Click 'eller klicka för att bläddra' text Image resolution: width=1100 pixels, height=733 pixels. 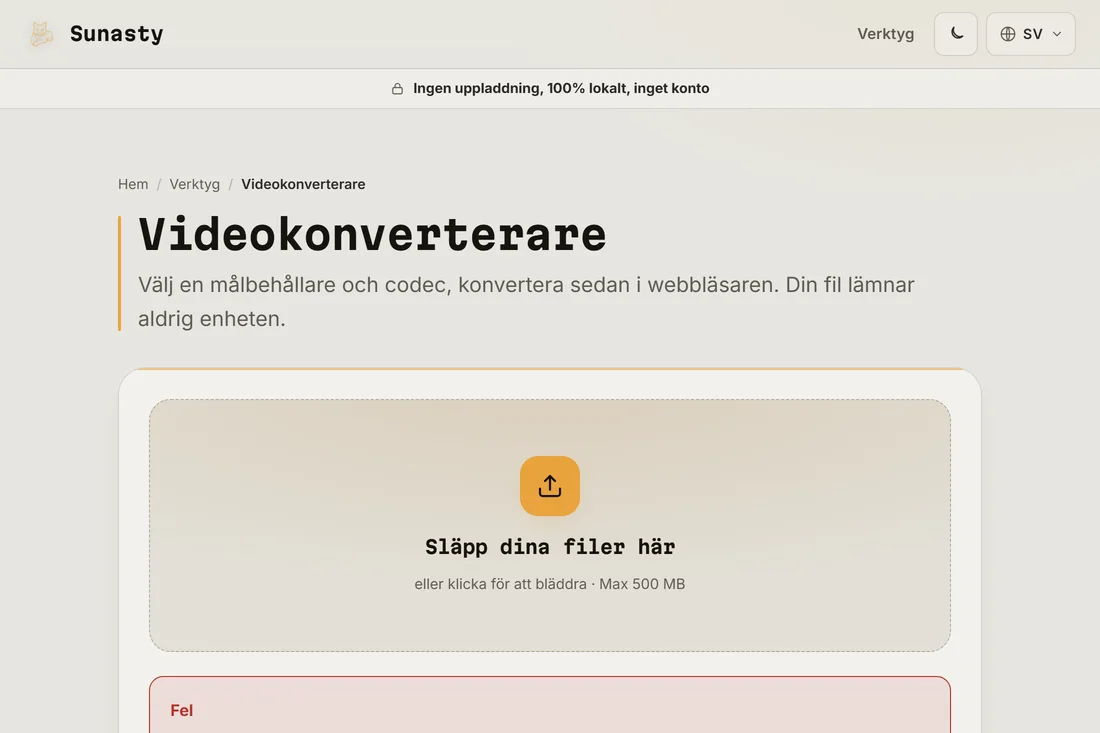point(500,584)
